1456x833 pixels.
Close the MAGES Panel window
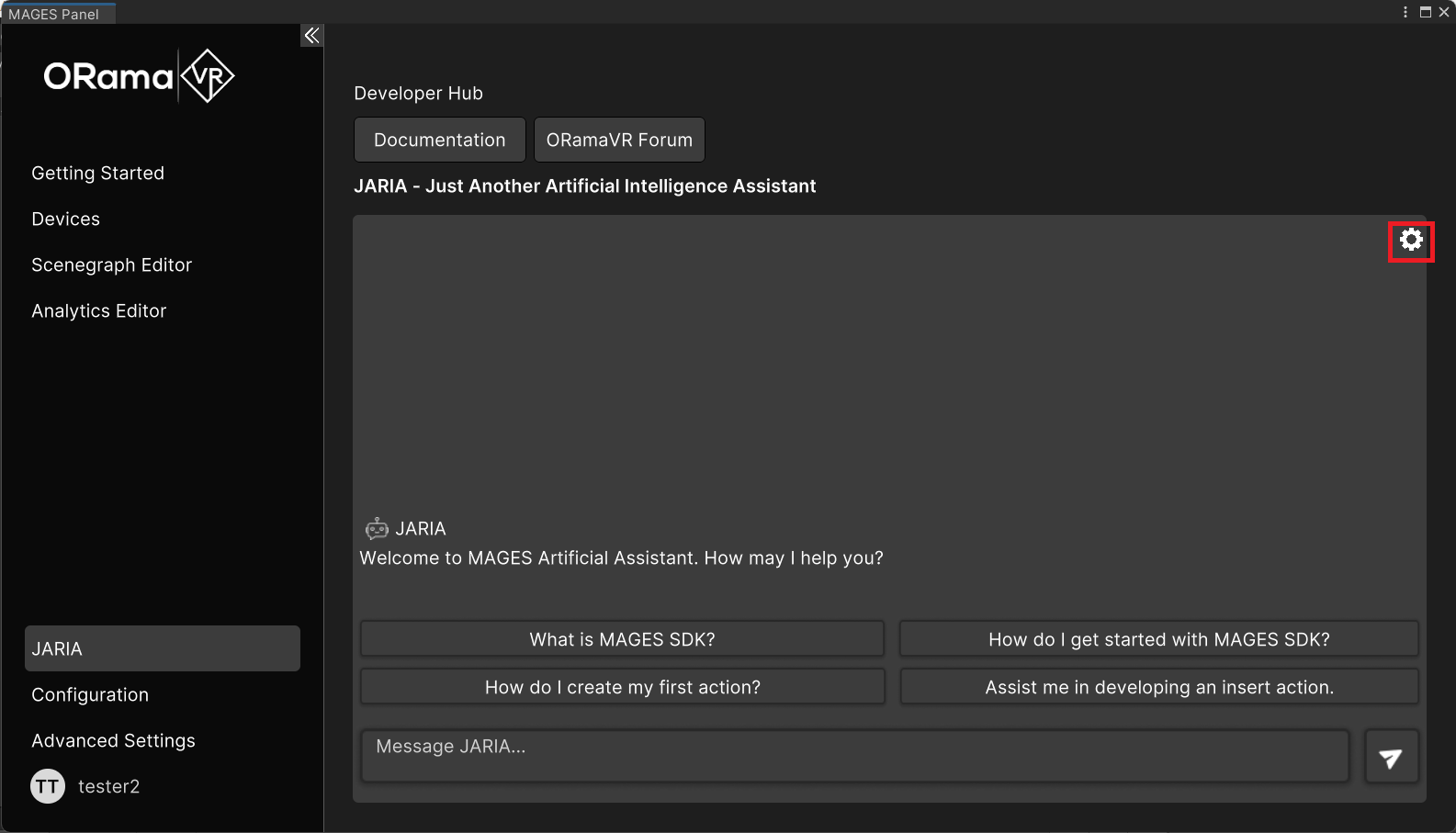click(1444, 12)
